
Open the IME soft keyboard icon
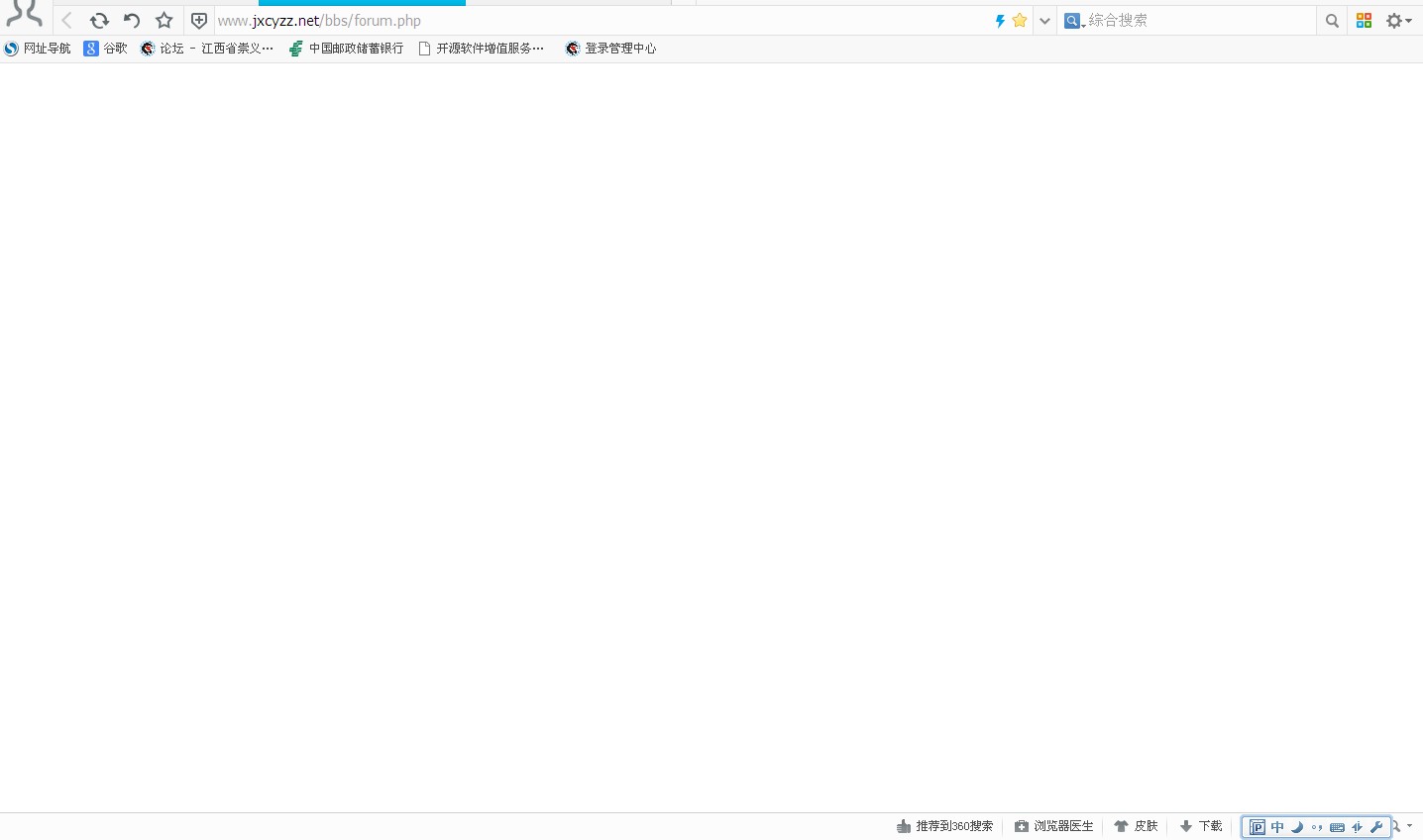point(1337,827)
